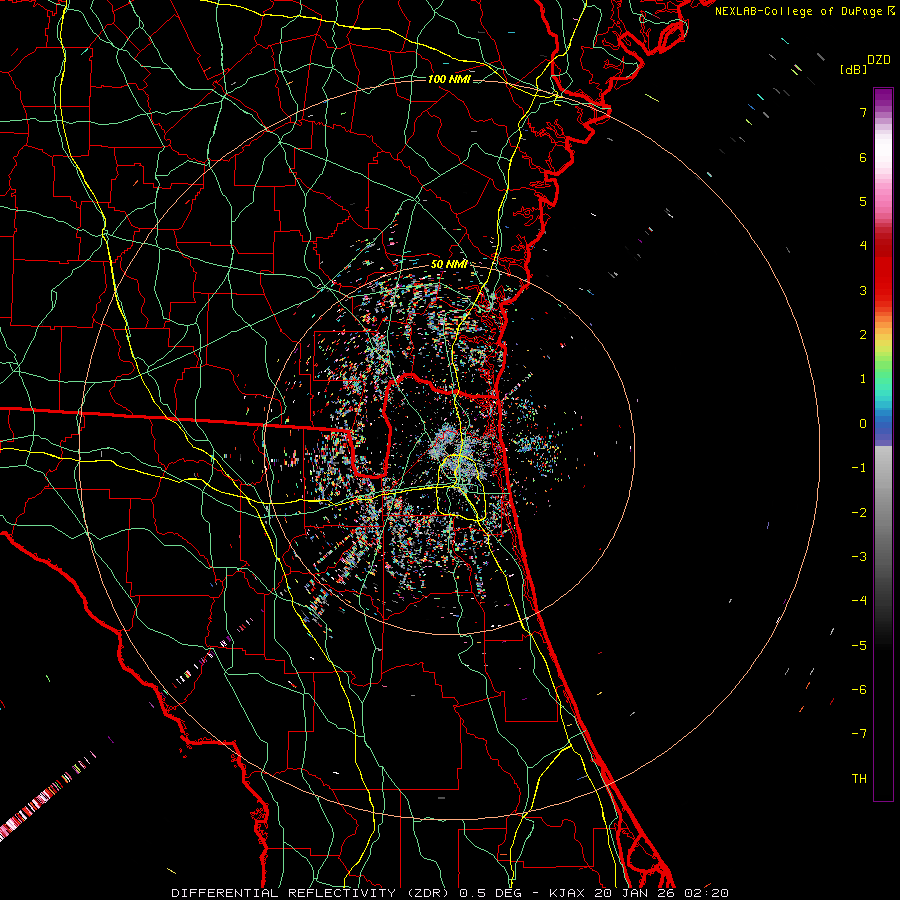
Task: Click the 5 value on the color scale
Action: [x=863, y=201]
